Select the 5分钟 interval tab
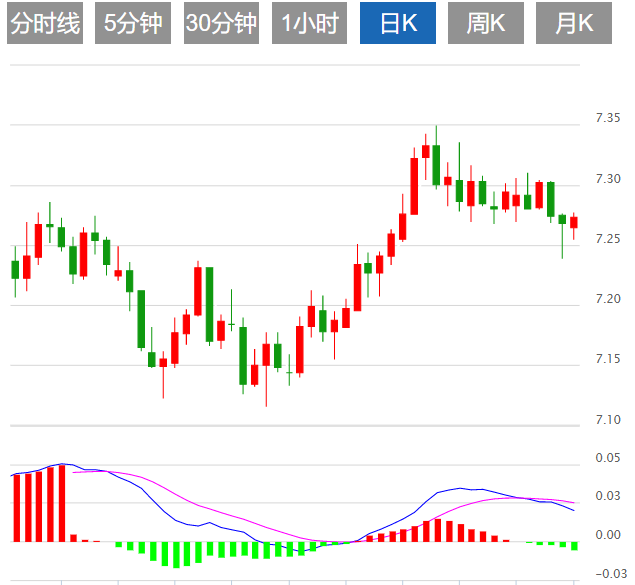The image size is (635, 585). pyautogui.click(x=133, y=23)
